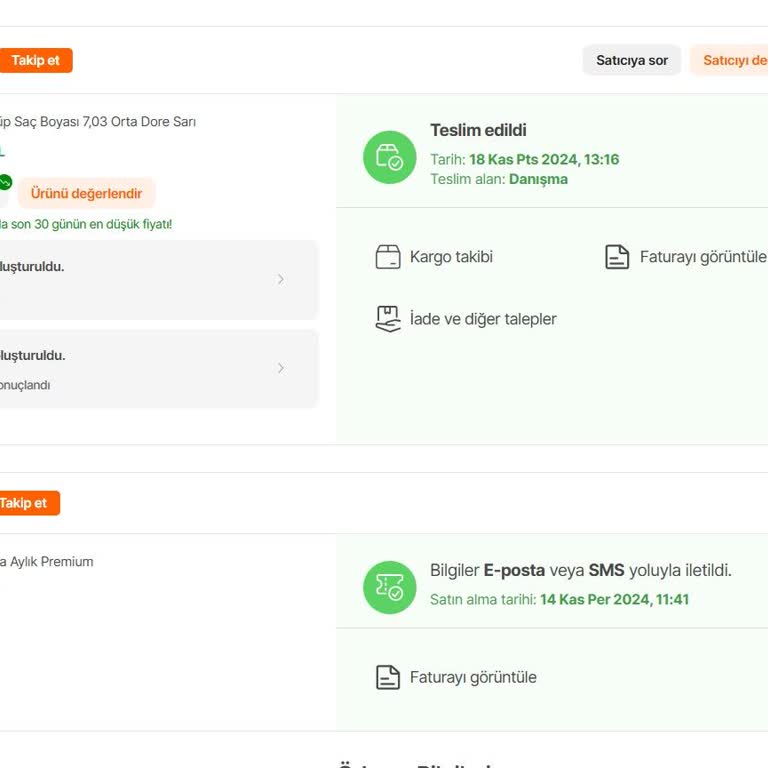Open the Kargo takibi link

(x=451, y=257)
